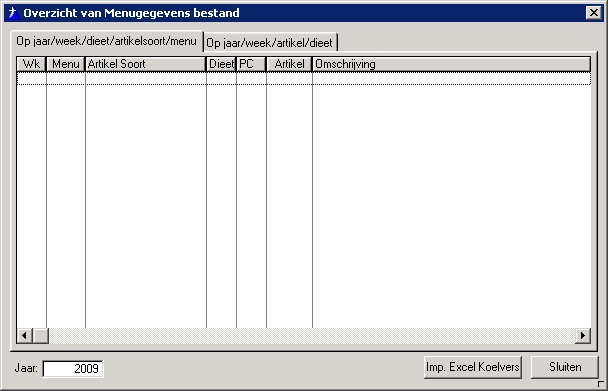
Task: Click the Sluiten button
Action: pos(565,367)
